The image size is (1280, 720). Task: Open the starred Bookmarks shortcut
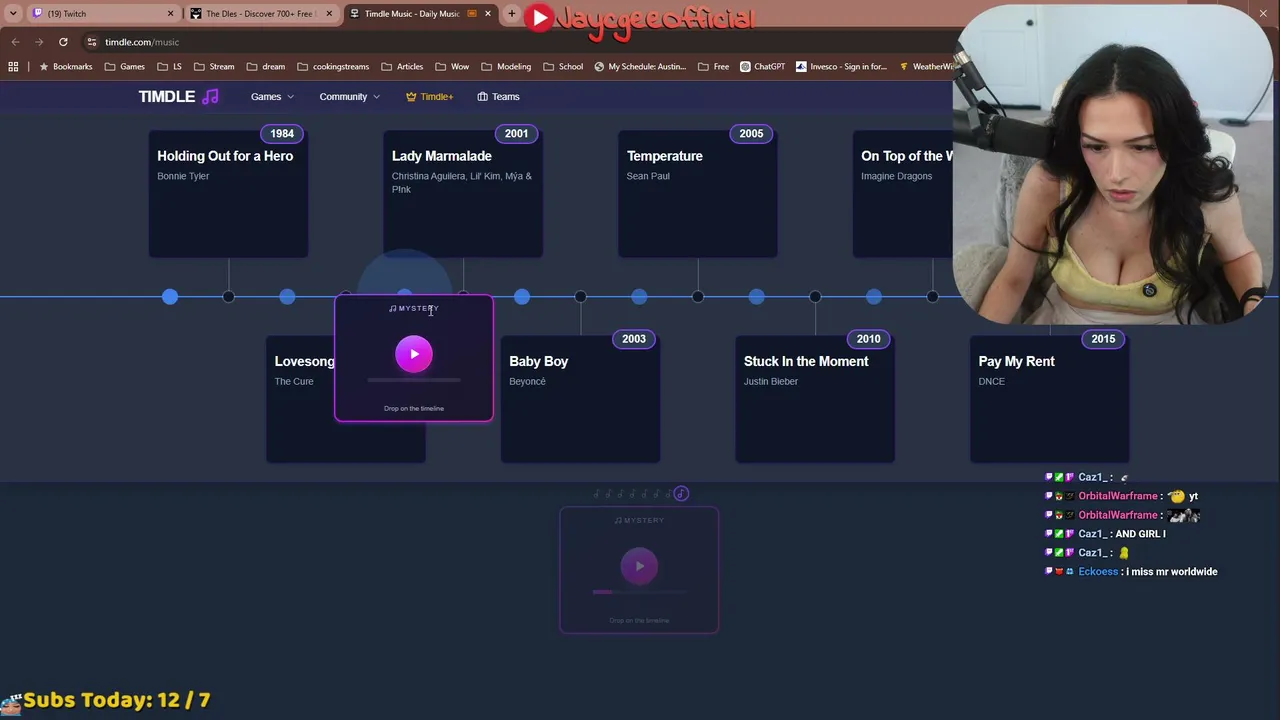click(65, 67)
